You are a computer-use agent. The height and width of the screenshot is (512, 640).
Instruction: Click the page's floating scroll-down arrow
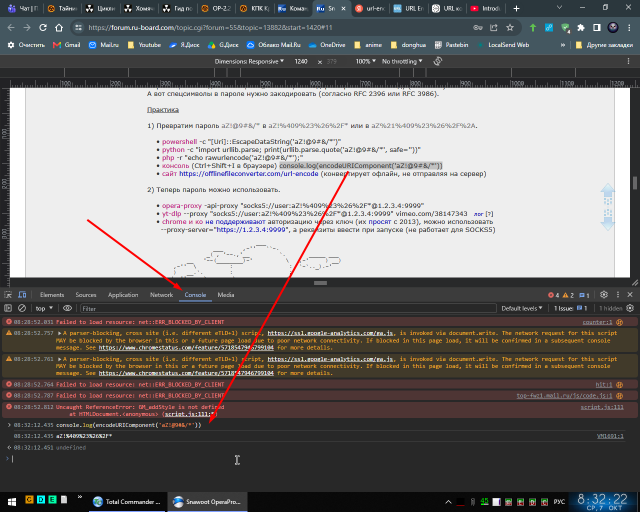(x=608, y=219)
